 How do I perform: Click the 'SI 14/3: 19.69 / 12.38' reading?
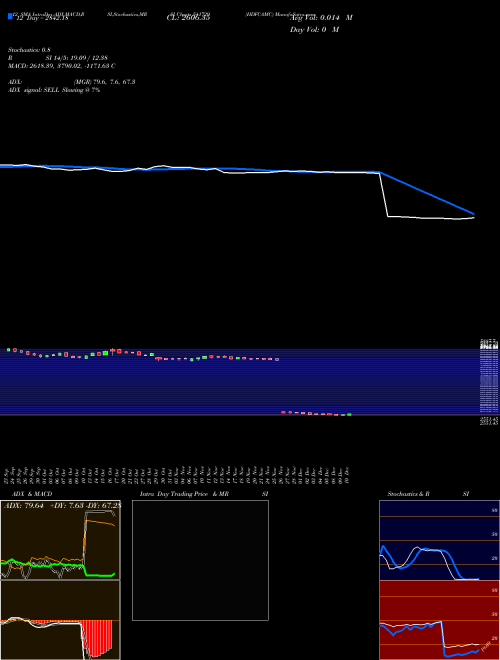point(77,58)
